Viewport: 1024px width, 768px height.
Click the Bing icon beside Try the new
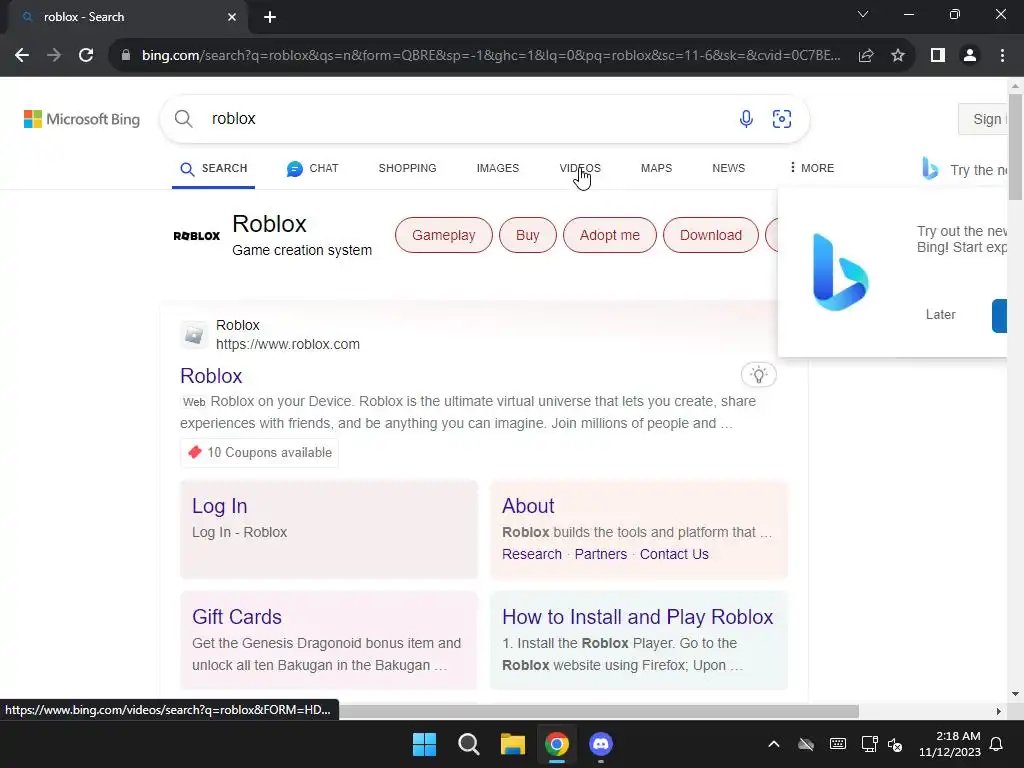(930, 168)
